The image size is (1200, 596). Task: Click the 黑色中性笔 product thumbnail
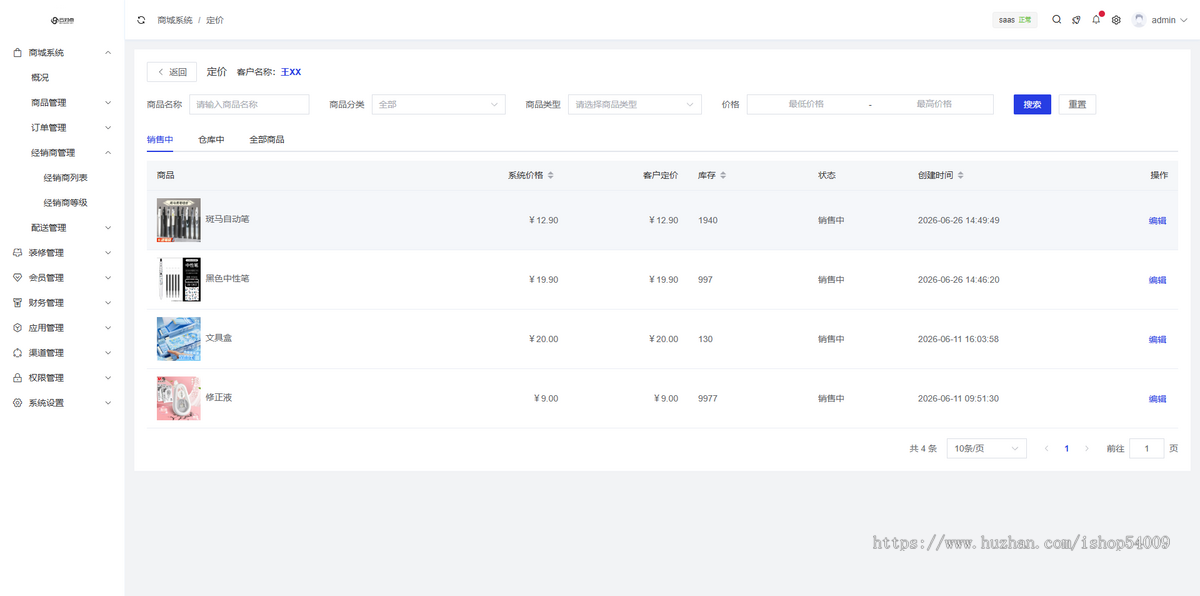179,279
